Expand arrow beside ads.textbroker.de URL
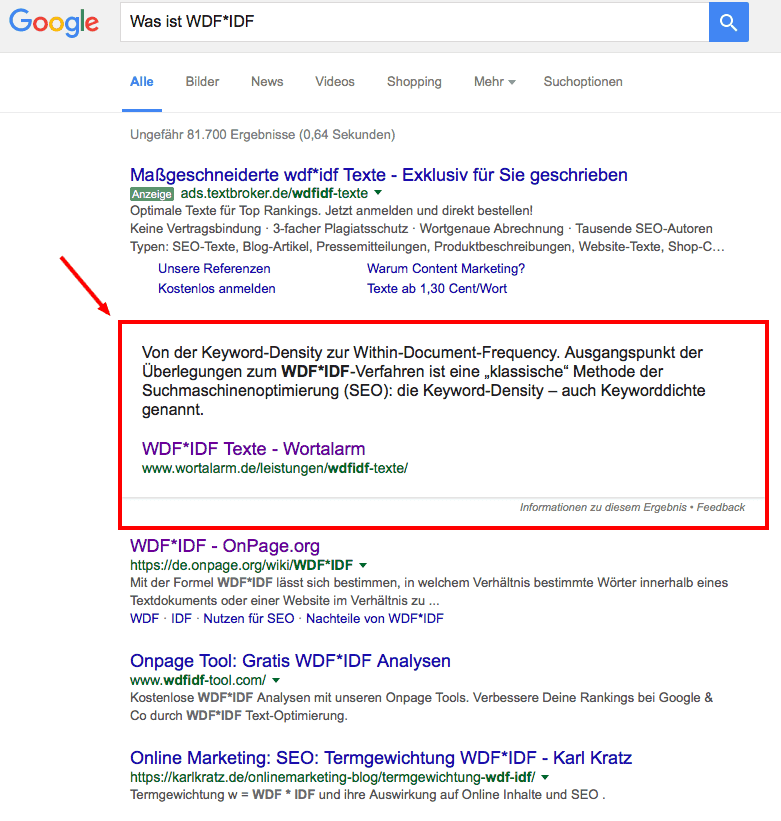The width and height of the screenshot is (781, 821). [x=379, y=193]
